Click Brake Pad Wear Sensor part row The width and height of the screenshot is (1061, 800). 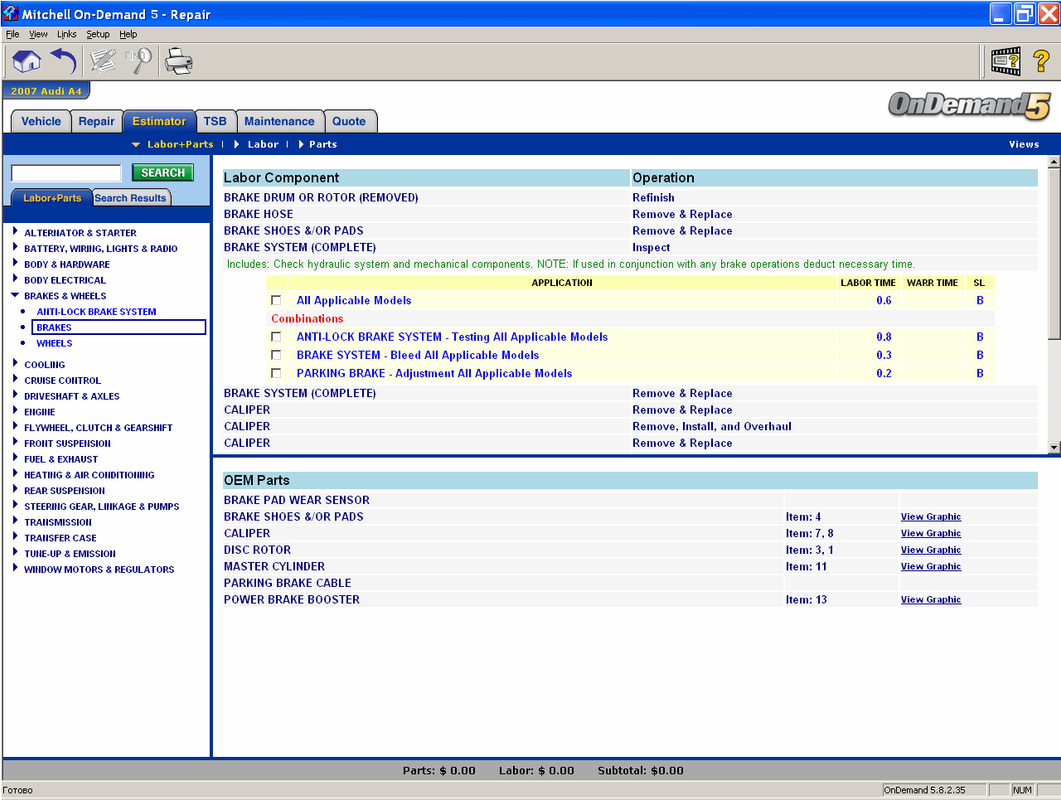pyautogui.click(x=630, y=500)
